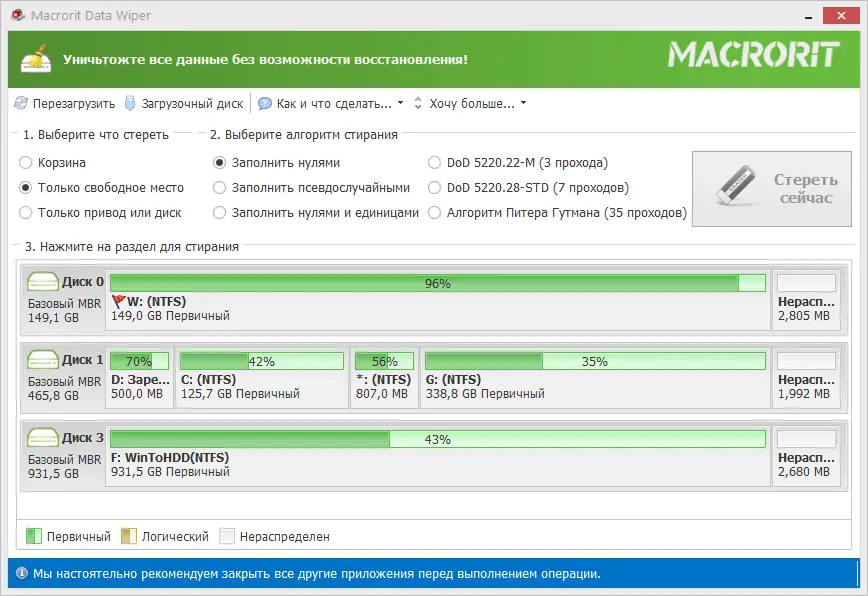Choose DoD 5220.28-STD (7 проходов)
Image resolution: width=868 pixels, height=596 pixels.
click(x=529, y=188)
